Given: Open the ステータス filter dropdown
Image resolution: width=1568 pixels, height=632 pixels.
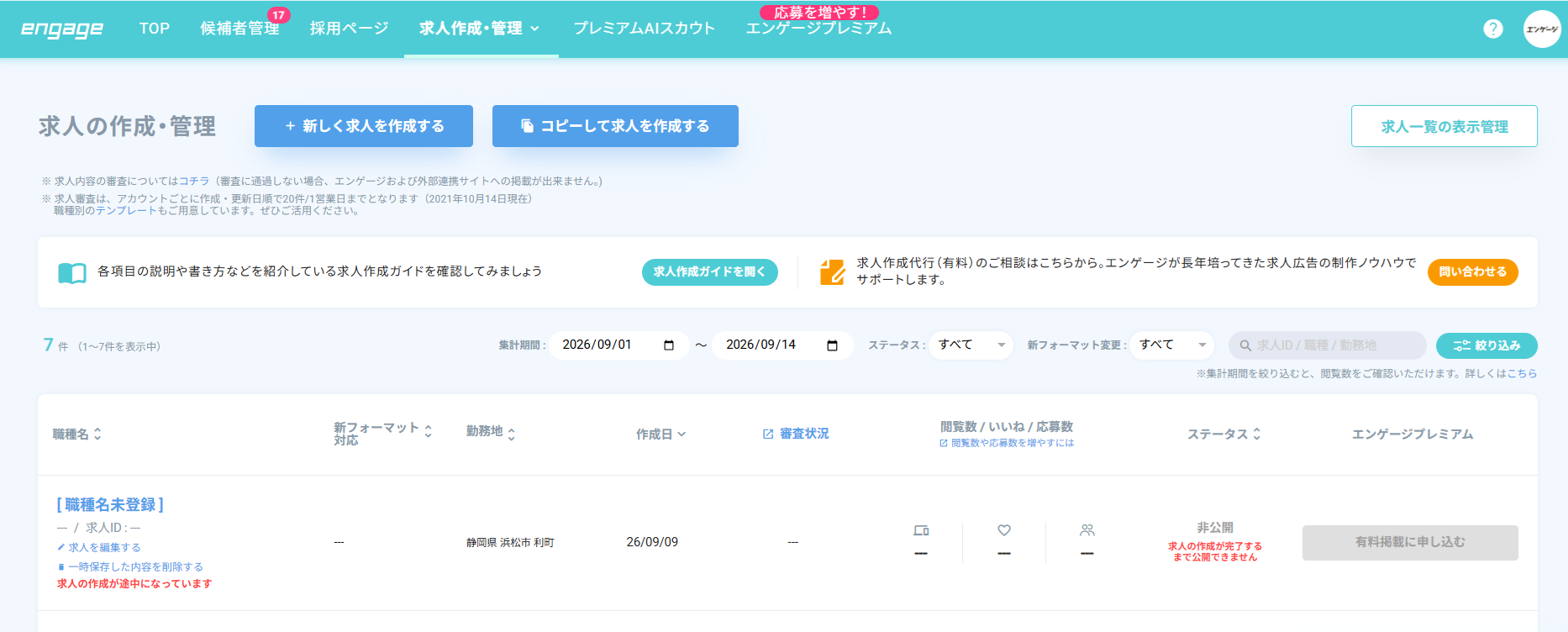Looking at the screenshot, I should [971, 345].
